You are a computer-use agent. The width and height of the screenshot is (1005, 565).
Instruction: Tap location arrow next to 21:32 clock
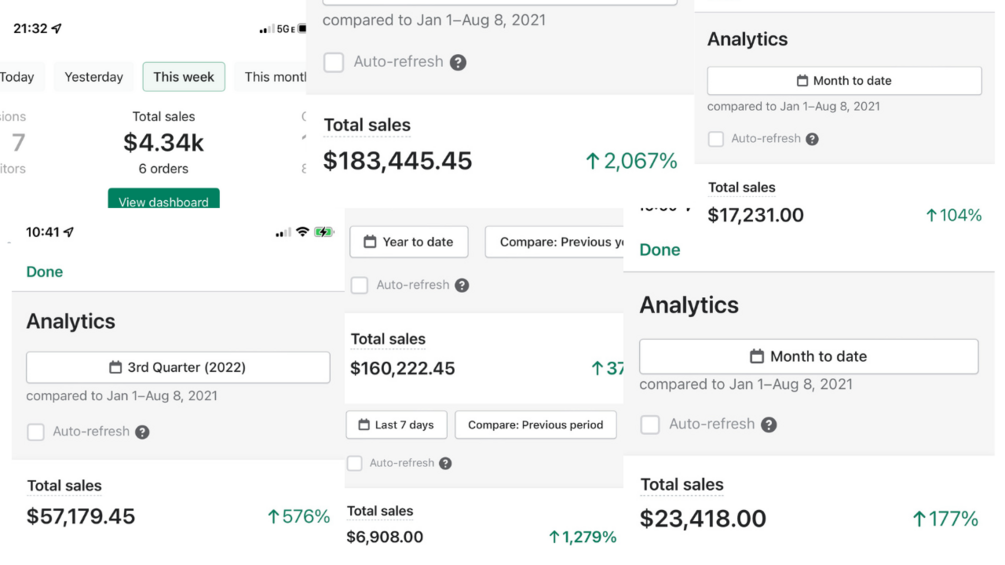tap(57, 29)
